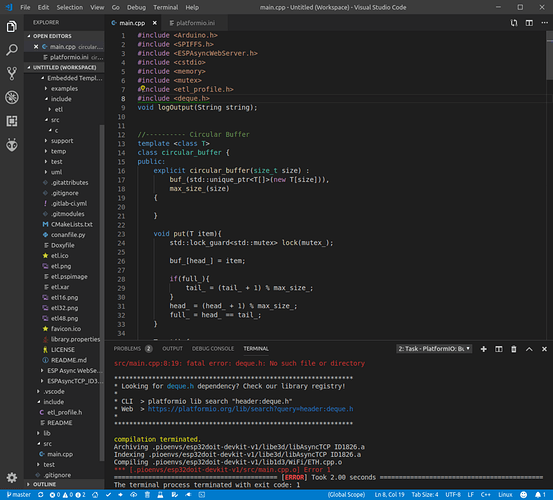This screenshot has height=500, width=553.
Task: Collapse the Open Editors section
Action: [65, 36]
